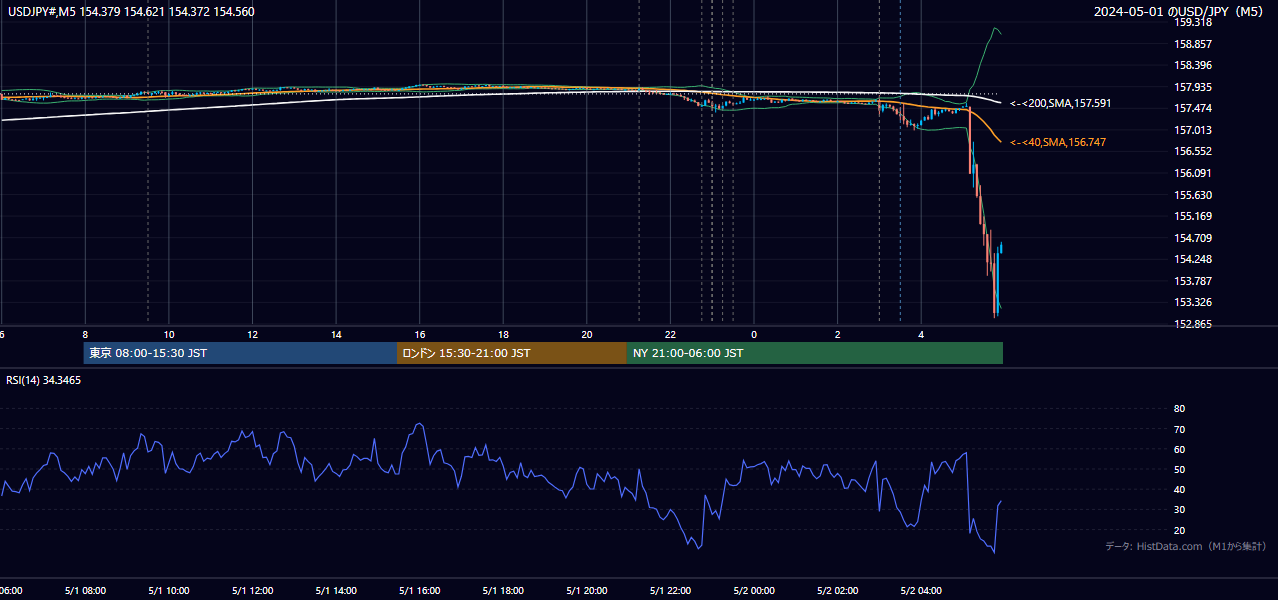Click the 5/2 04:00 date label
The height and width of the screenshot is (600, 1278).
pos(922,591)
